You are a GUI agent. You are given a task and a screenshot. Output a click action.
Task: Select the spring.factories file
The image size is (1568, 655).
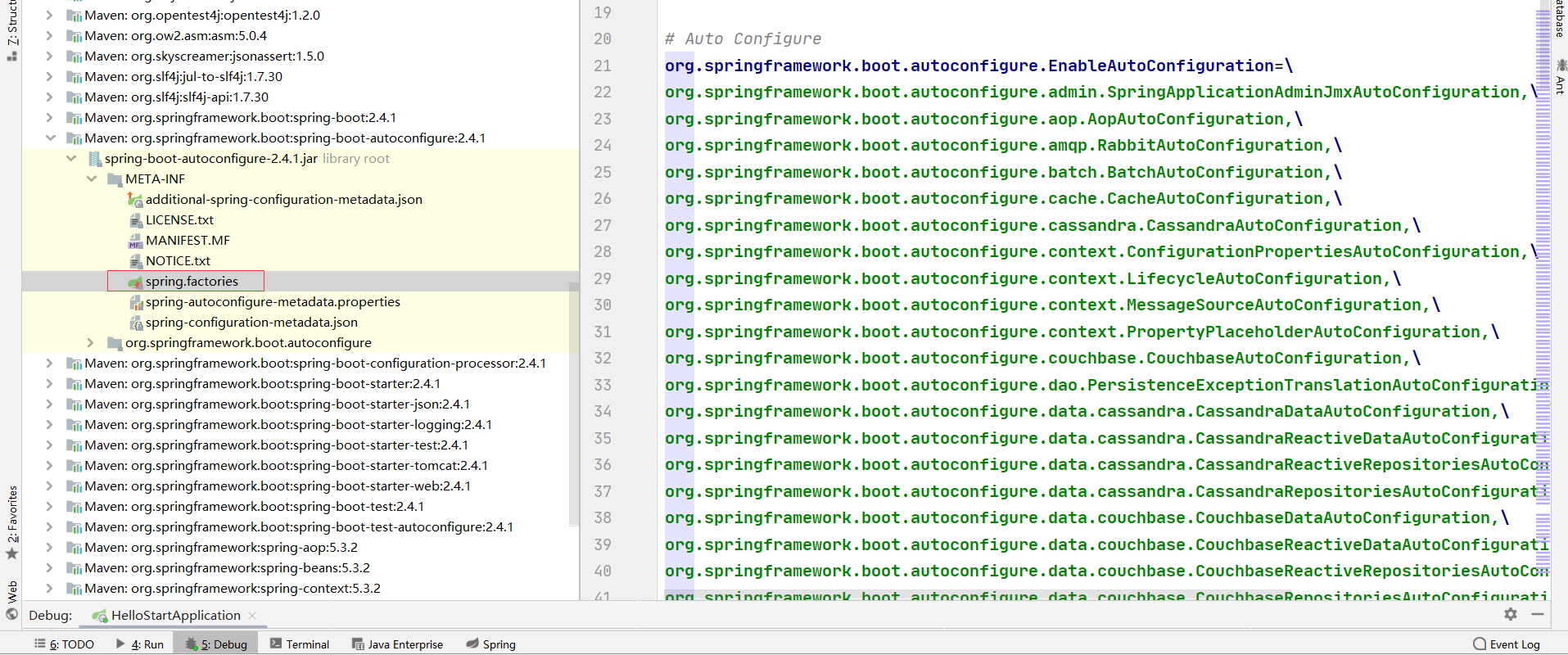coord(192,282)
